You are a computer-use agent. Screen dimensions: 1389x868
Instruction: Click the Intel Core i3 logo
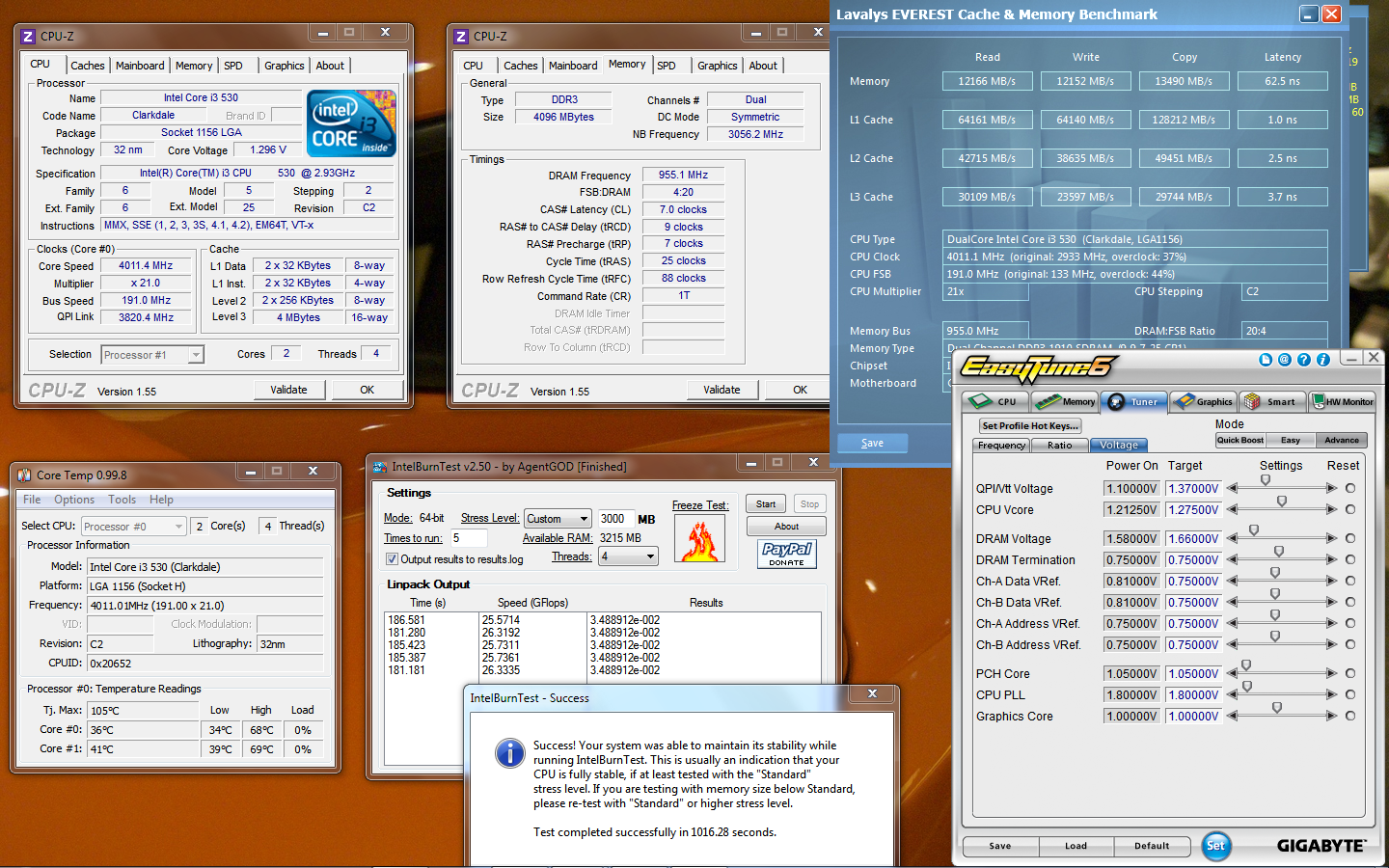[x=351, y=123]
